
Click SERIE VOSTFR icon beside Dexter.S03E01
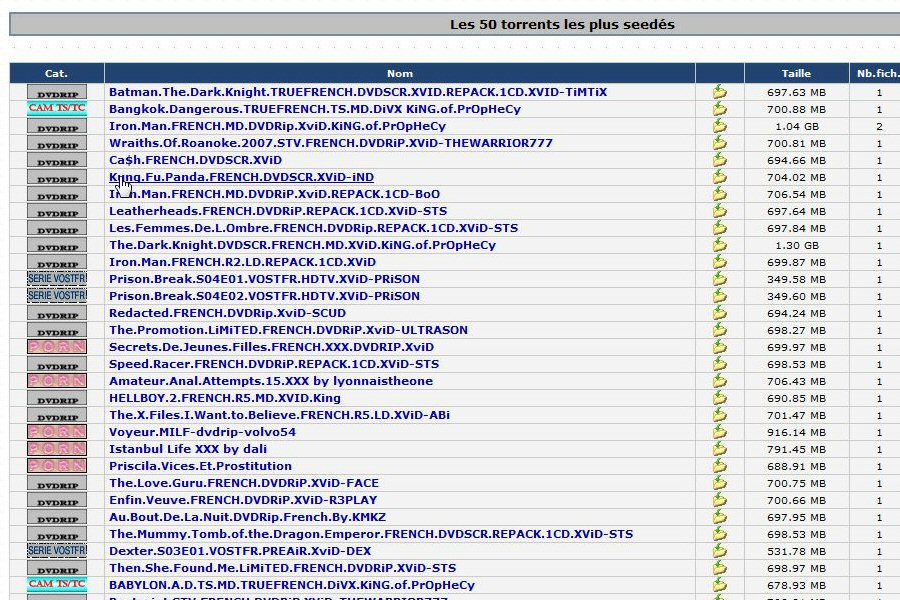point(57,551)
